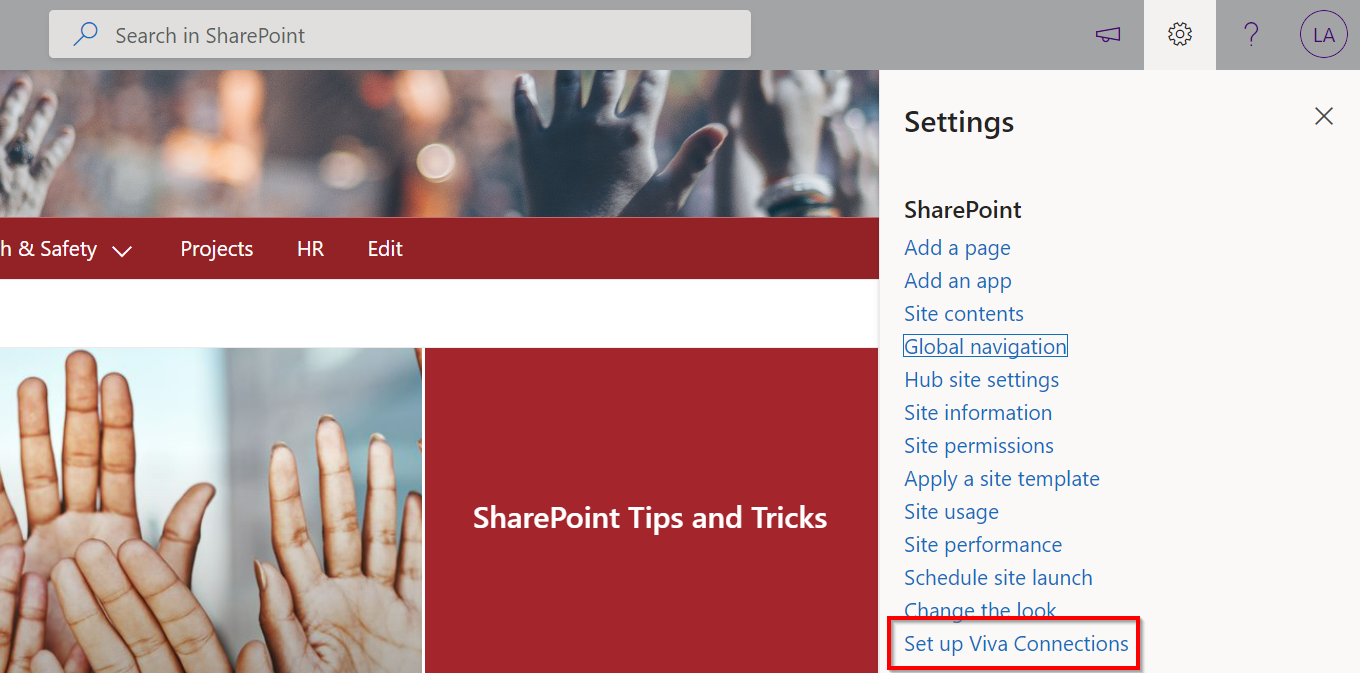Click the hands photo tile
Viewport: 1360px width, 673px height.
[211, 511]
